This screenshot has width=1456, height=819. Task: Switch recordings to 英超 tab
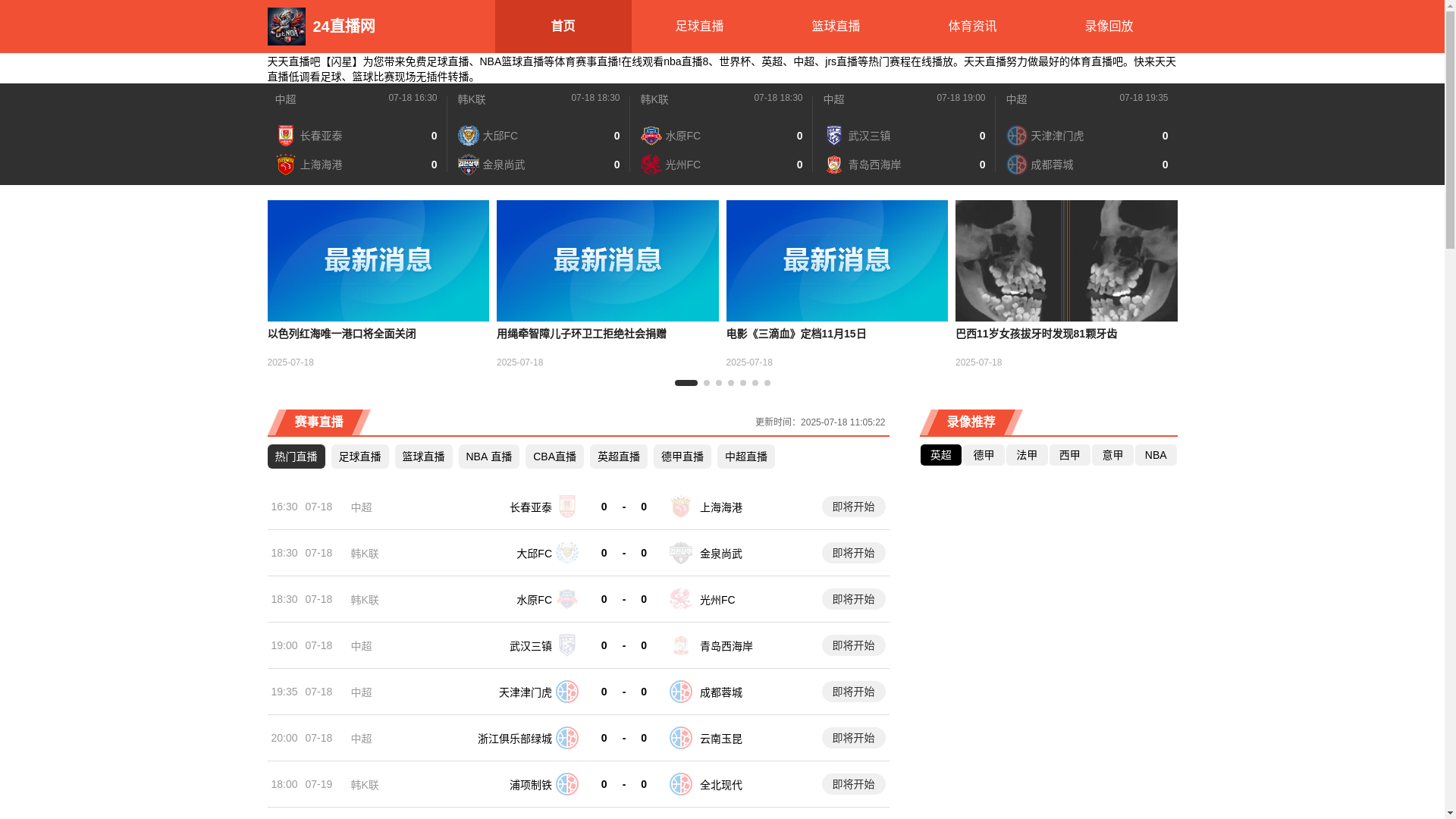941,455
